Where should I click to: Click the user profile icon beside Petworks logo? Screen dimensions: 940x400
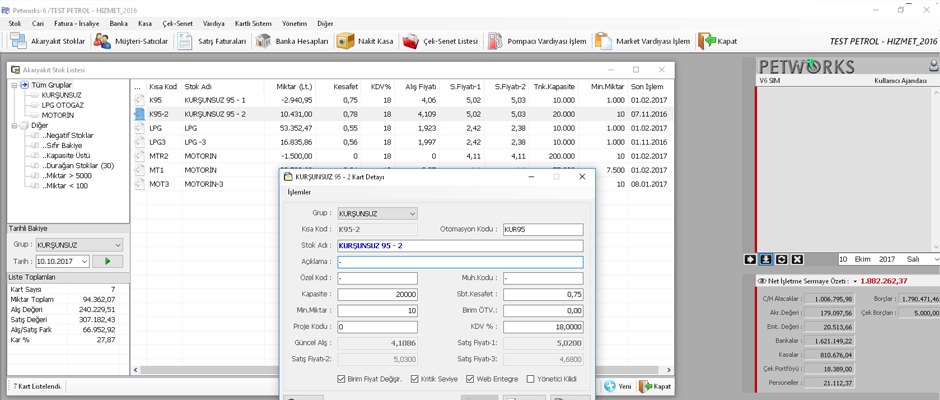coord(934,65)
